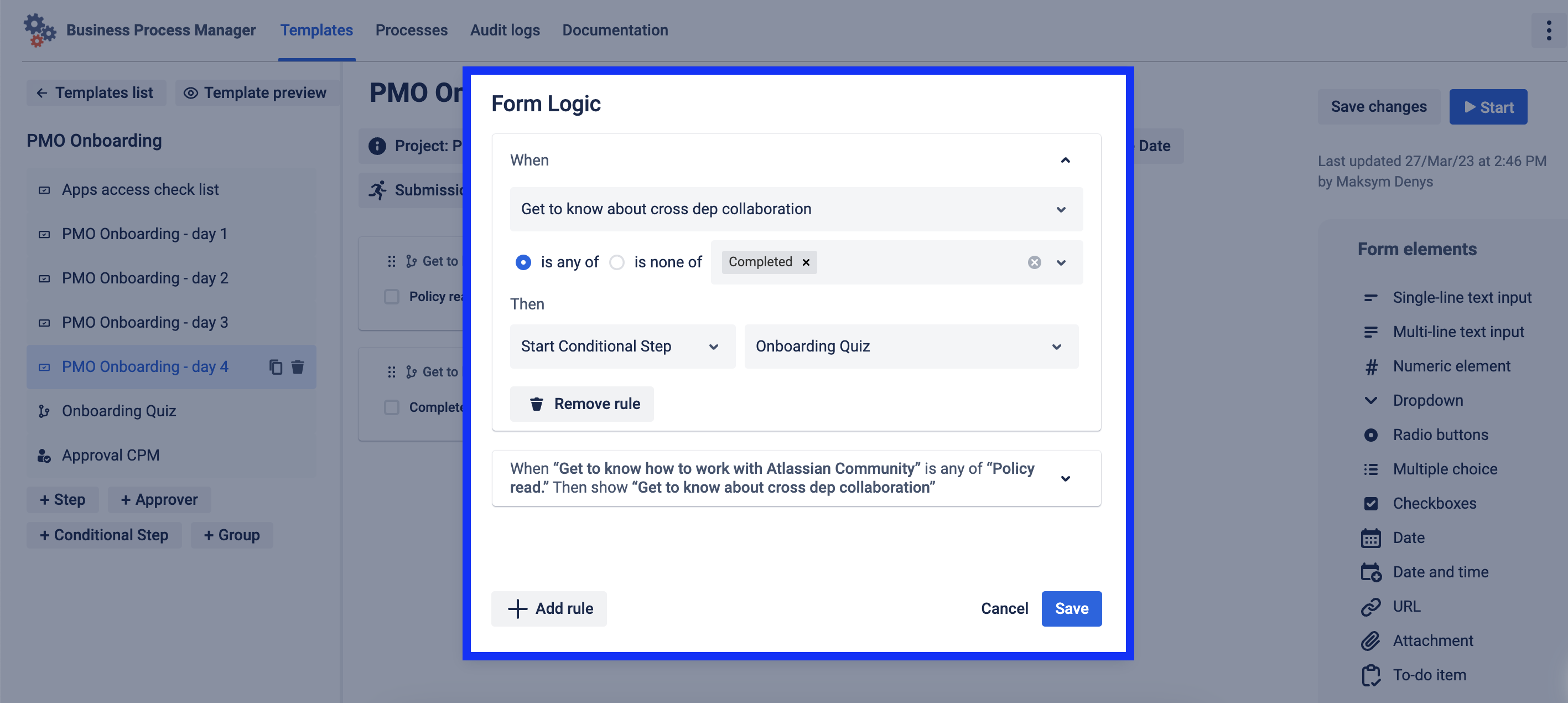Select the 'is none of' radio button
This screenshot has height=703, width=1568.
[x=616, y=262]
